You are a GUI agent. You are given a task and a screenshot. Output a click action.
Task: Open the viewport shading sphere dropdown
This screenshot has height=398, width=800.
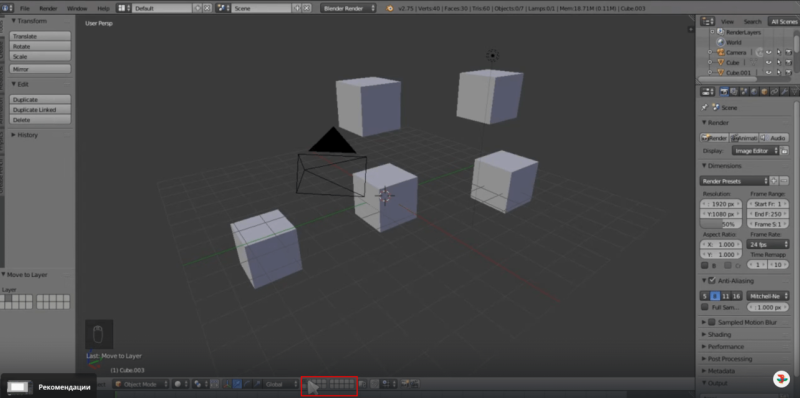coord(181,384)
